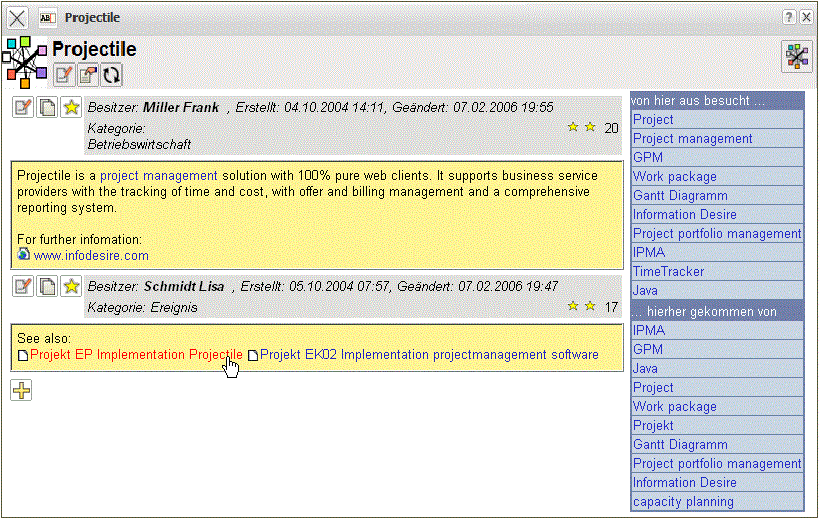Click the 'von hier aus besucht' header

(717, 100)
